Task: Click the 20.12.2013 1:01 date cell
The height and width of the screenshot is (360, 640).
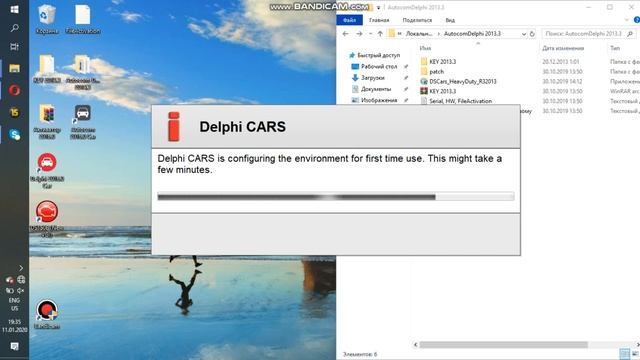Action: [x=561, y=62]
